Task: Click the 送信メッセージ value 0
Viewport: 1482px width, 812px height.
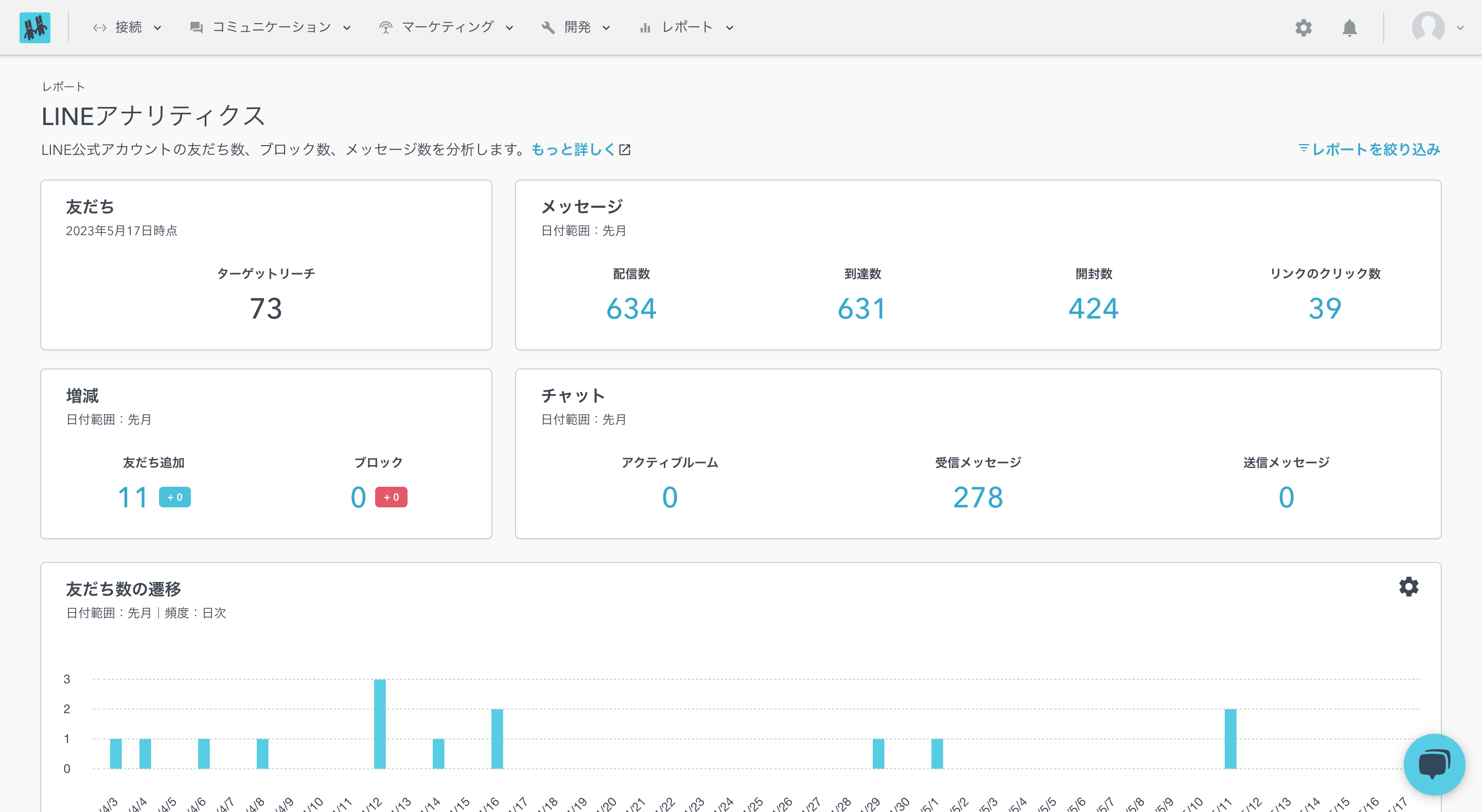Action: click(x=1286, y=497)
